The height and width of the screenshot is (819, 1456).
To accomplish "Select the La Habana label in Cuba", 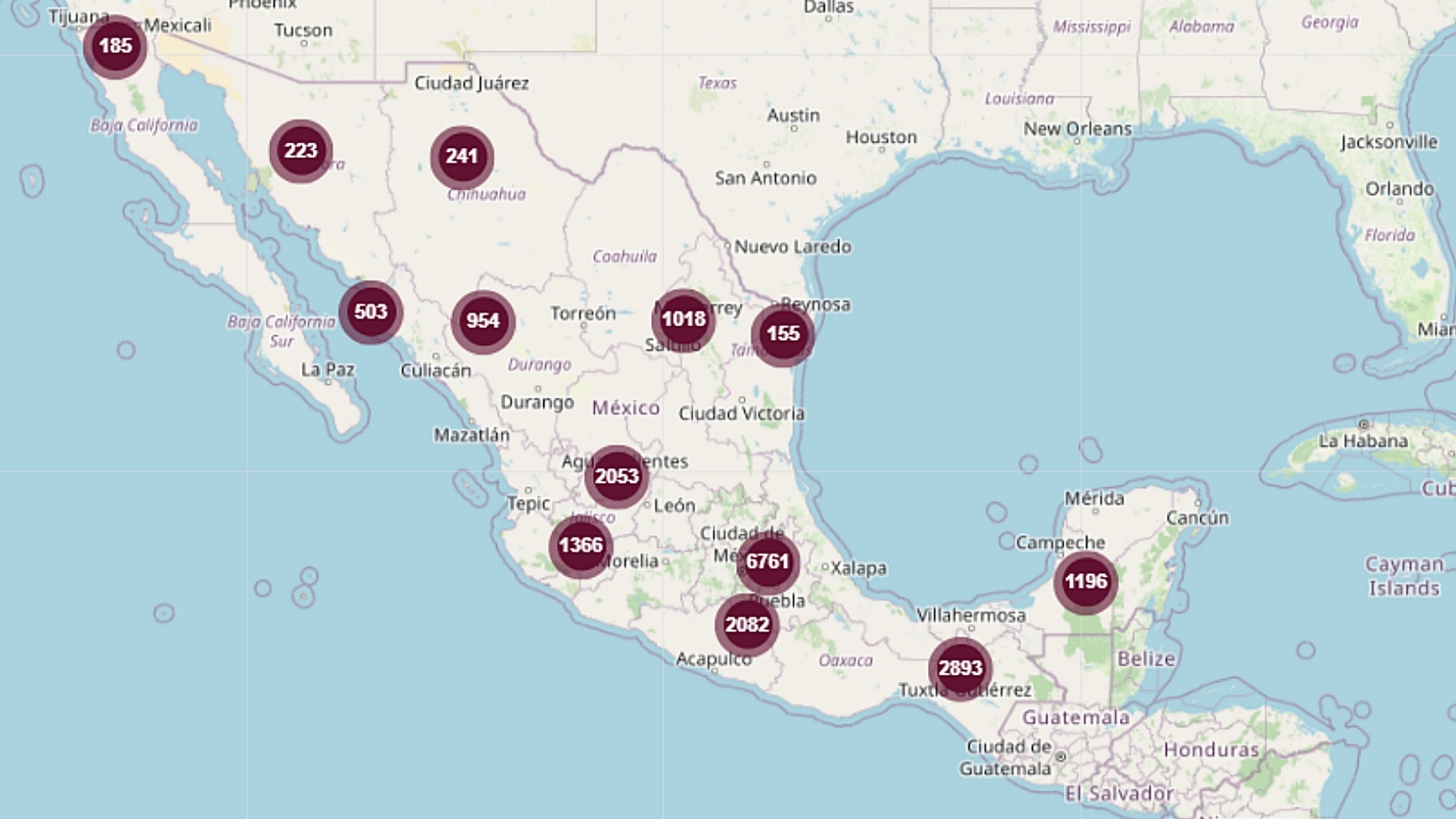I will 1363,441.
